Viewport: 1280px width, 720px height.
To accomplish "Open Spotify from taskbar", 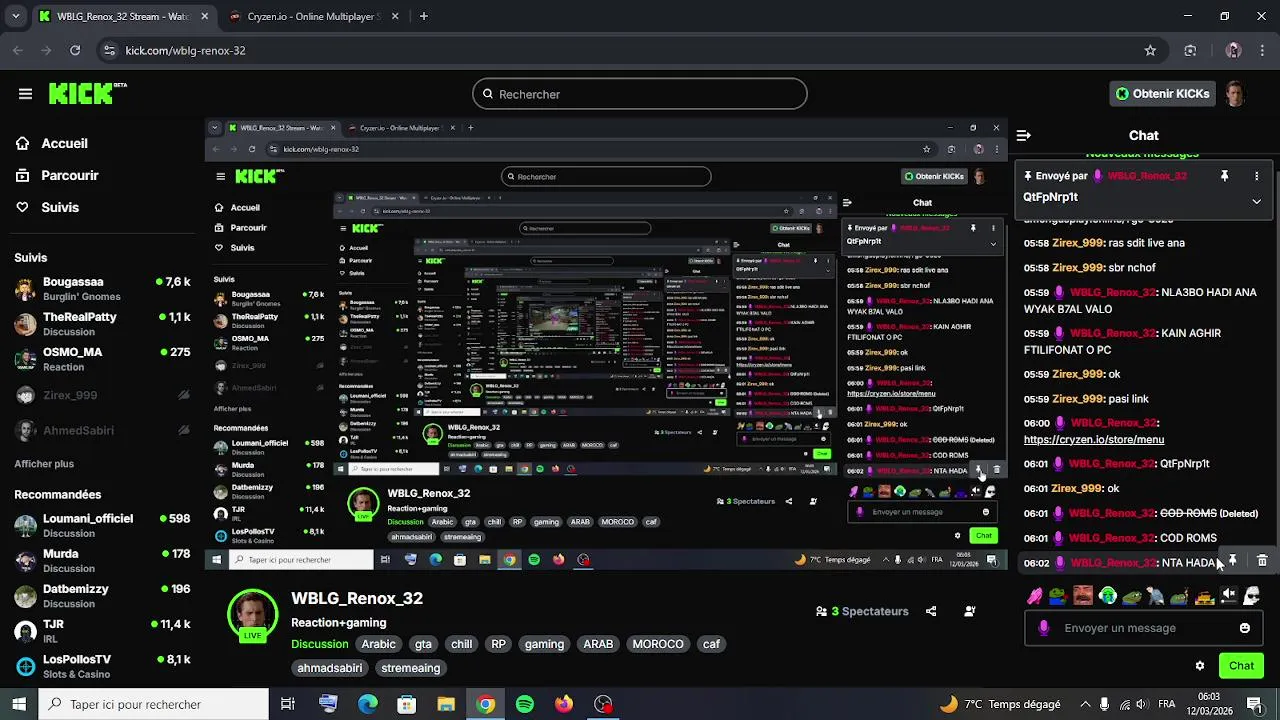I will 525,704.
